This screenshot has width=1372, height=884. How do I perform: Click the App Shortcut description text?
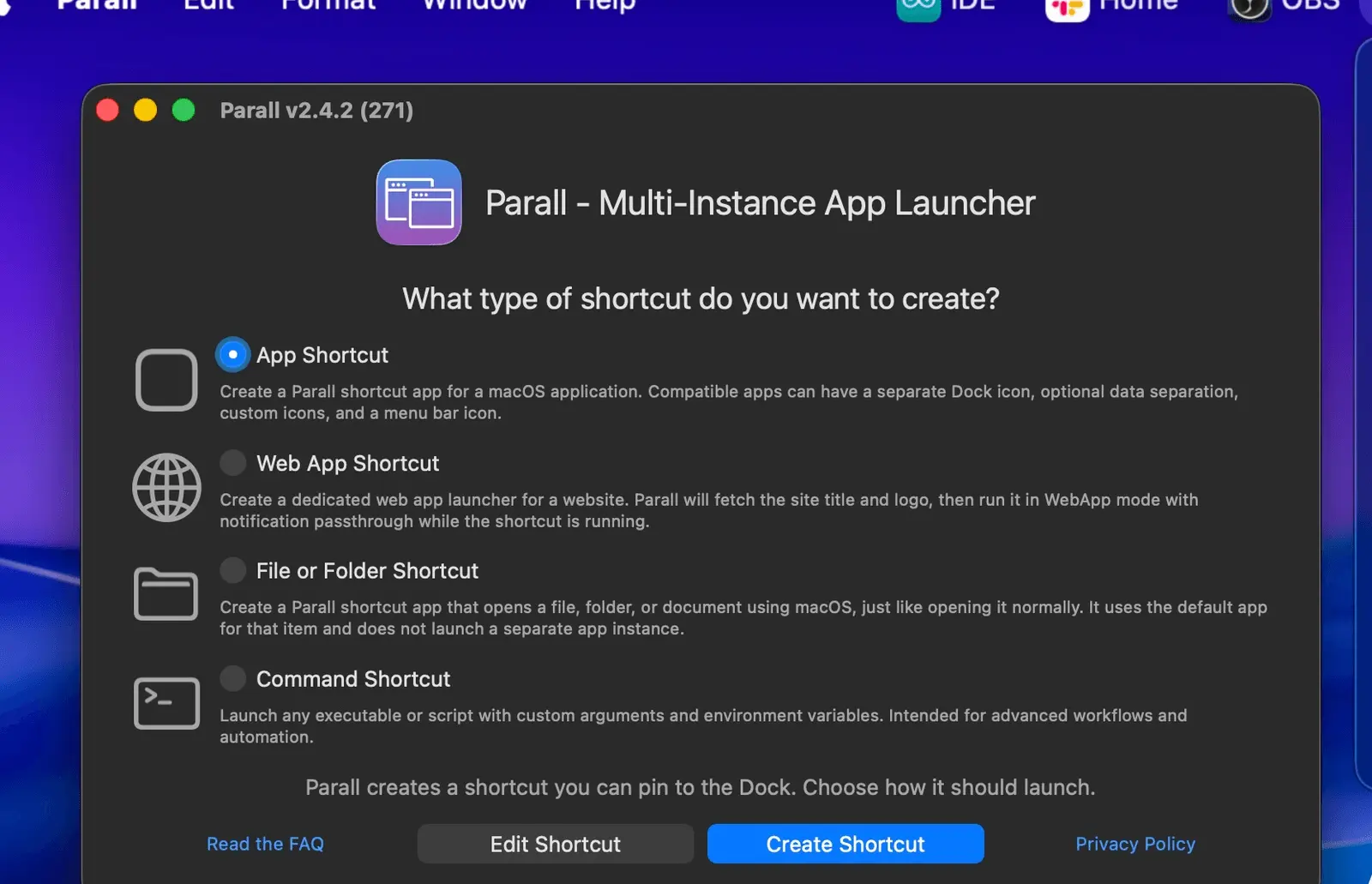(x=729, y=402)
